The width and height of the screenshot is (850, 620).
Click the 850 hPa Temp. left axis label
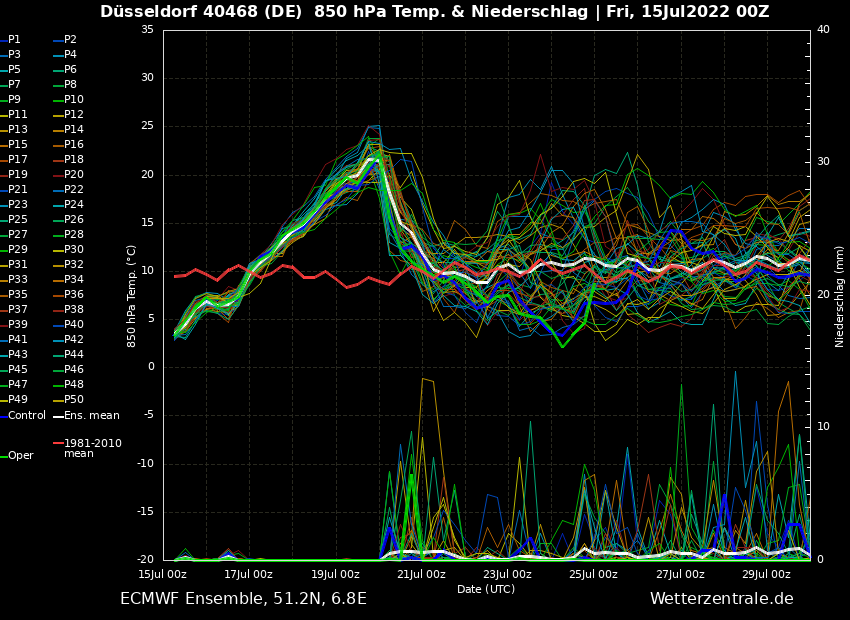pos(132,296)
